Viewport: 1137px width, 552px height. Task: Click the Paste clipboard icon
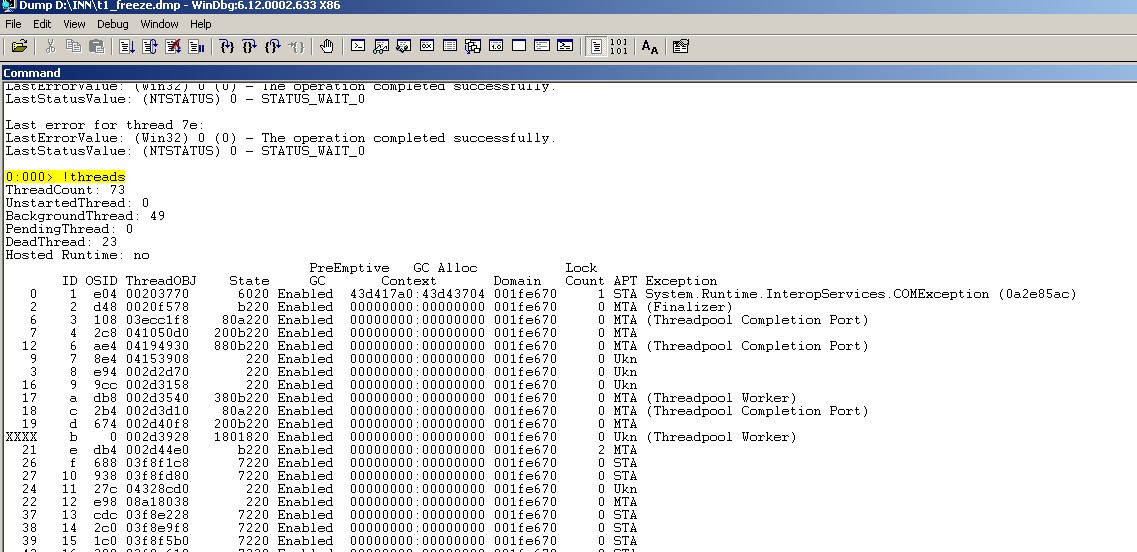pos(96,46)
